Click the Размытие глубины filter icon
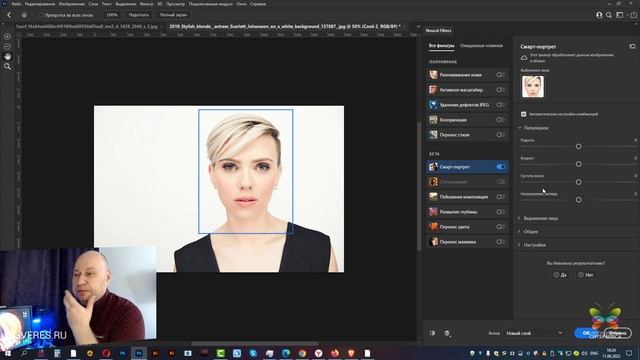This screenshot has height=360, width=640. tap(433, 211)
